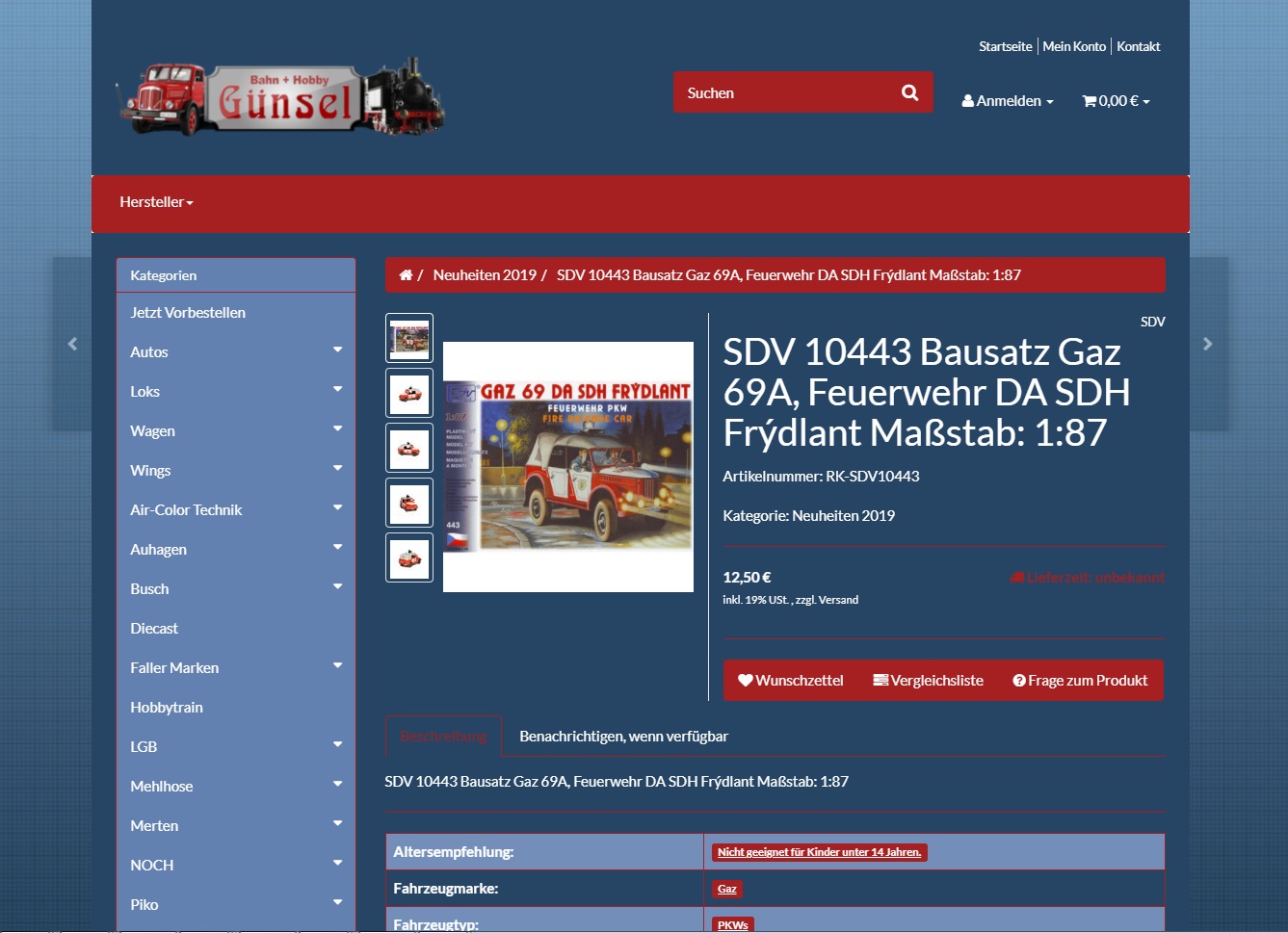The image size is (1288, 933).
Task: Open Neuheiten 2019 breadcrumb link
Action: [x=485, y=275]
